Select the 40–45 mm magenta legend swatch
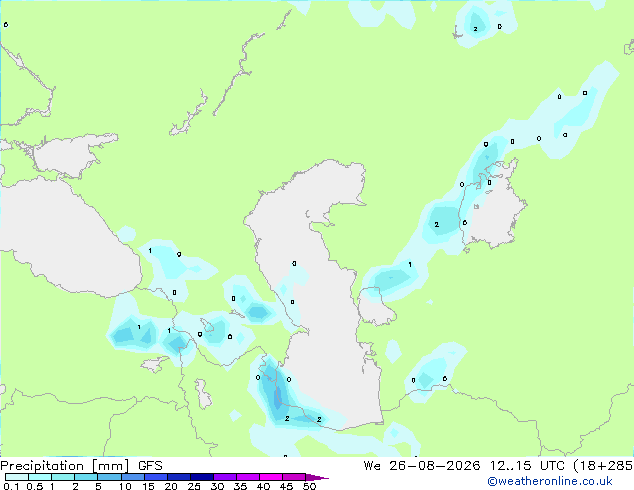Screen dimensions: 634x490 point(271,477)
